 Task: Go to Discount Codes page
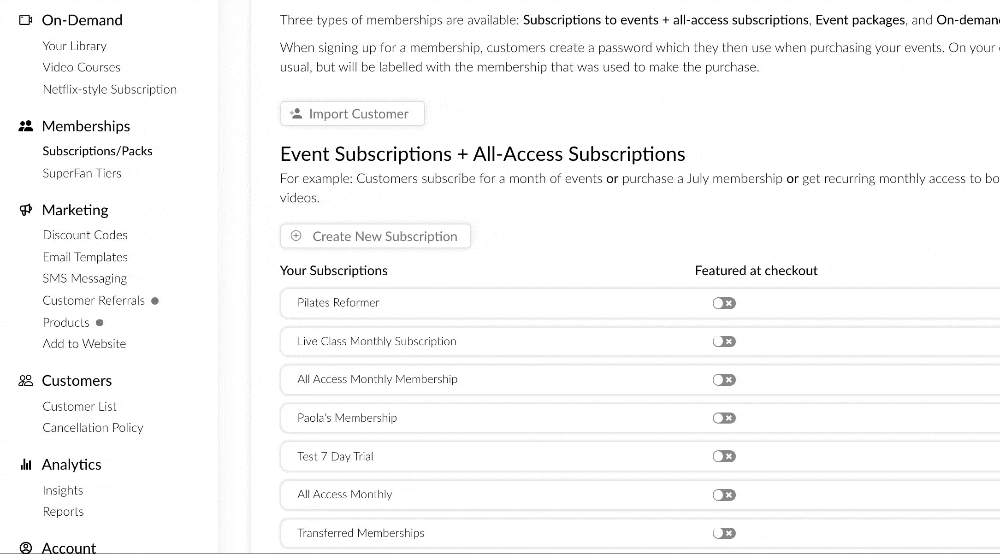tap(85, 235)
